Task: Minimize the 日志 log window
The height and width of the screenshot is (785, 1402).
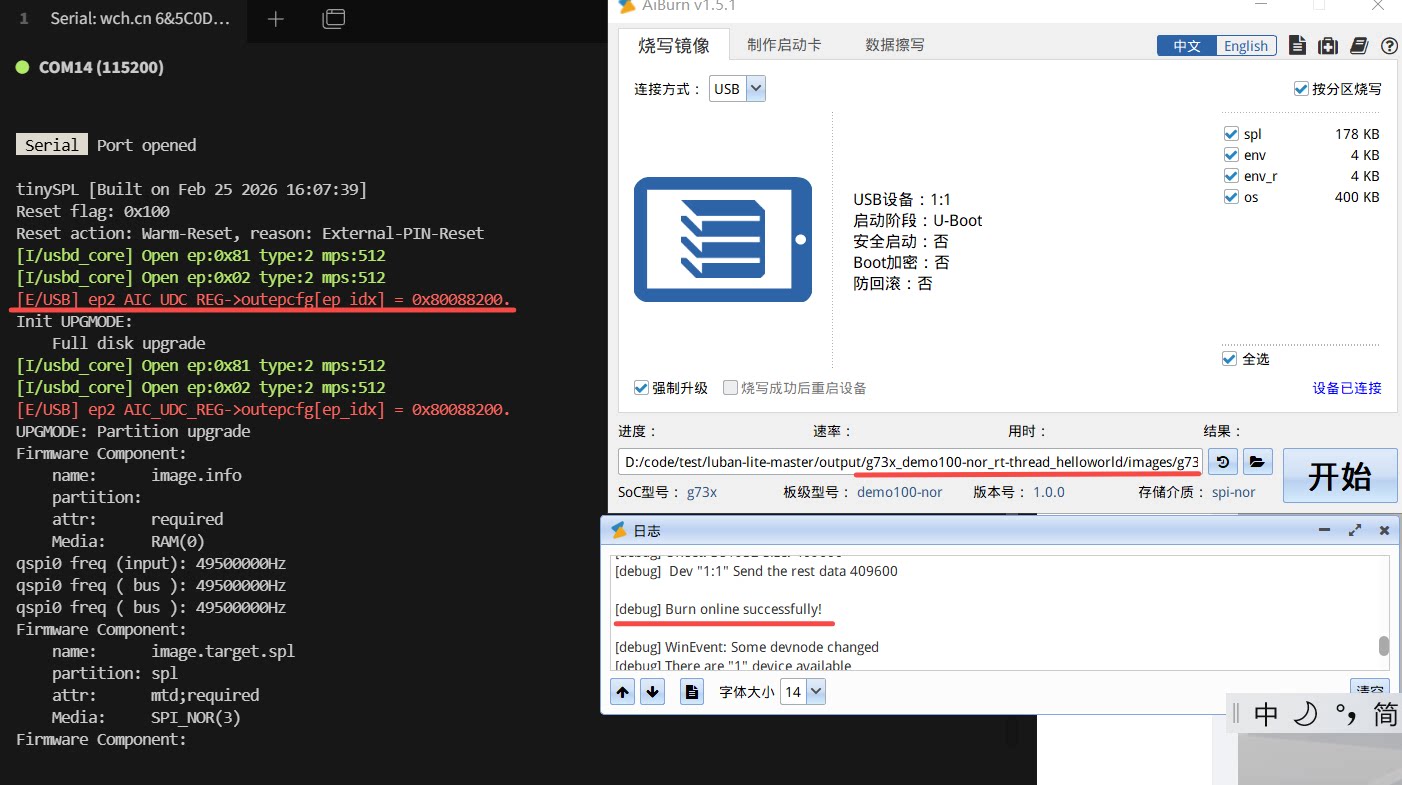Action: [1325, 530]
